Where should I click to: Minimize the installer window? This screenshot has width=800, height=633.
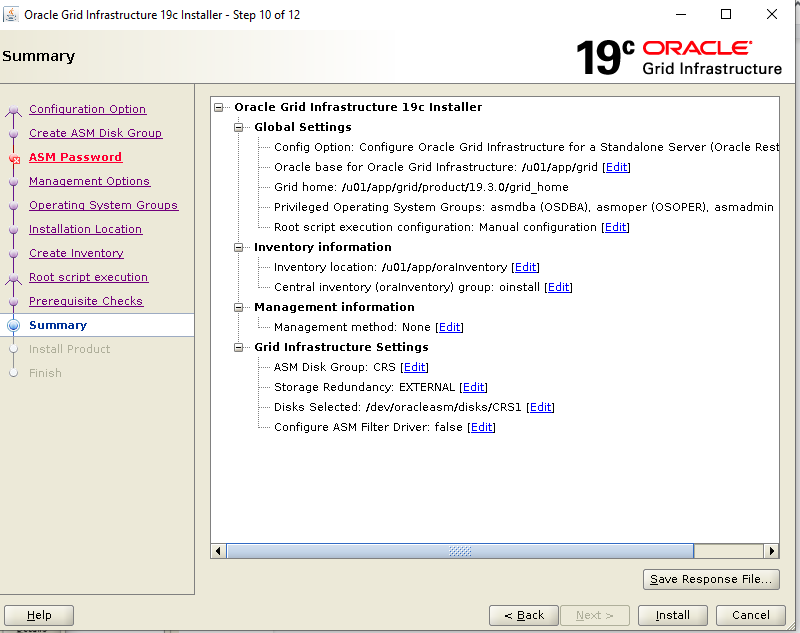681,14
